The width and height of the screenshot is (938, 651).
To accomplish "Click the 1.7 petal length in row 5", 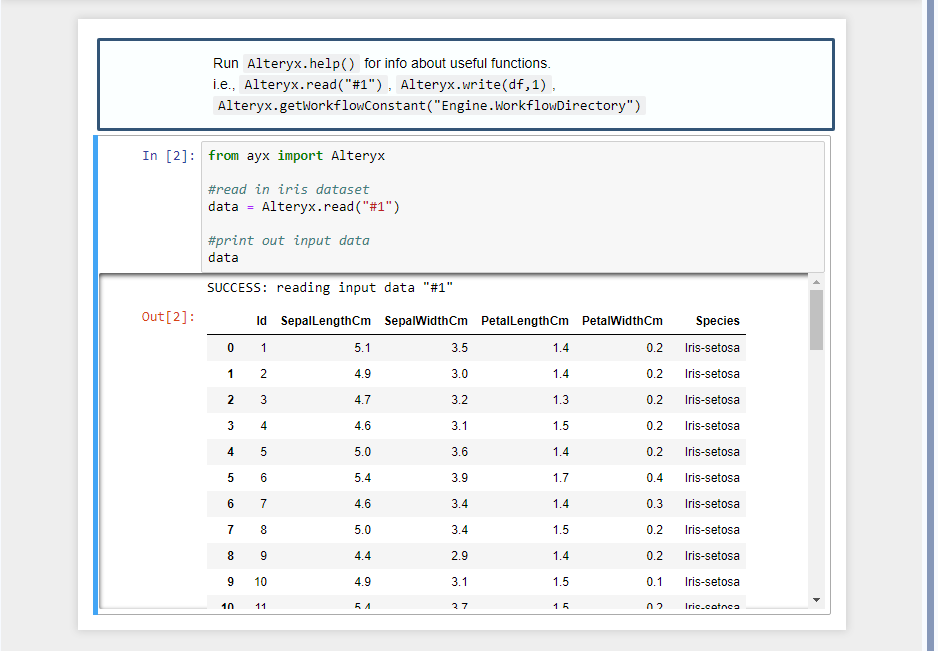I will coord(561,478).
